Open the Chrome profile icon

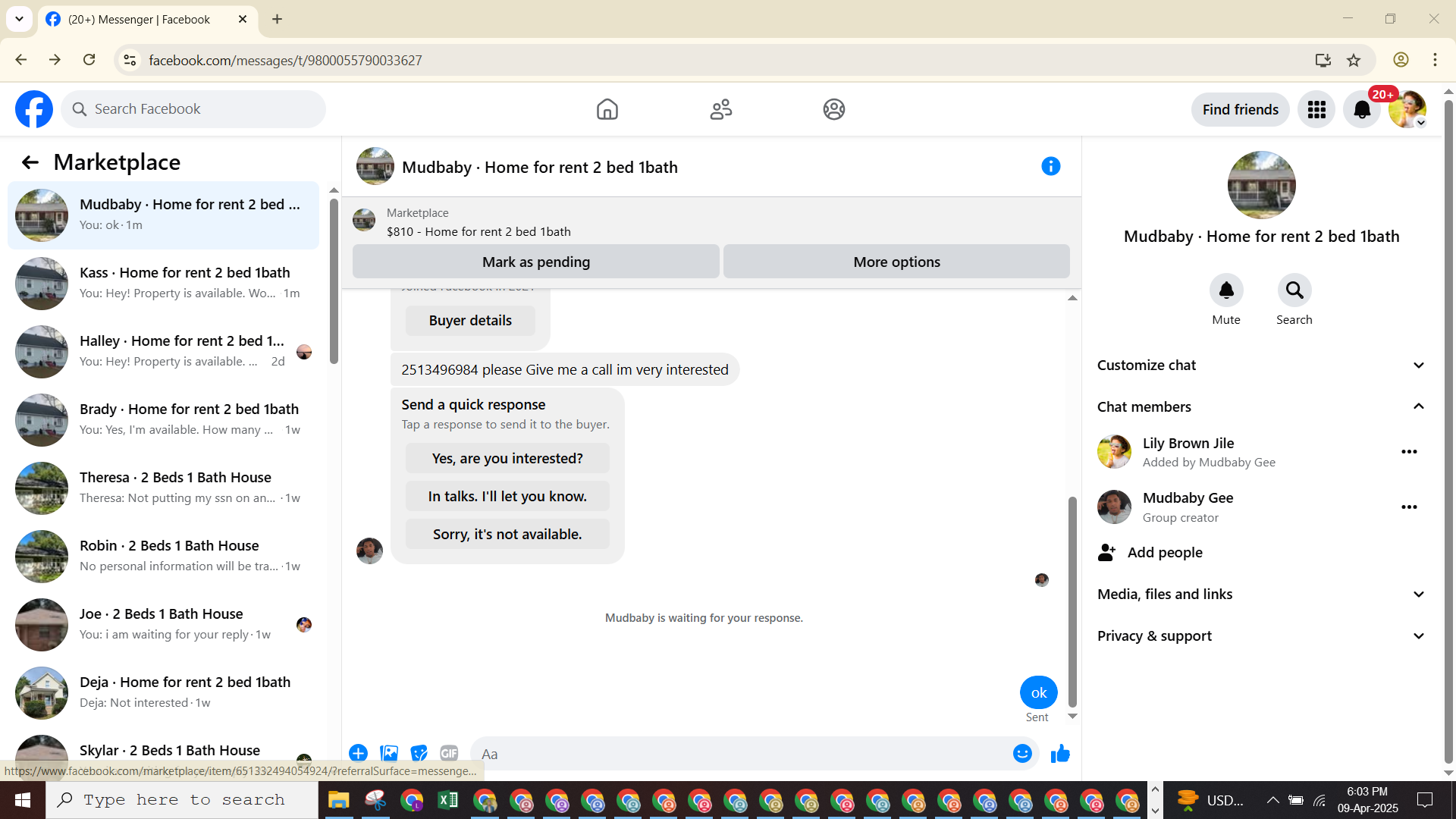tap(1401, 60)
